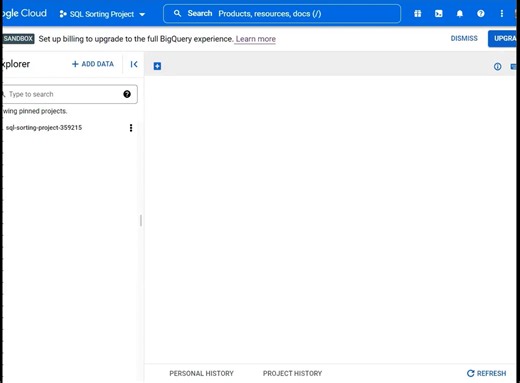Image resolution: width=520 pixels, height=383 pixels.
Task: Select sql-sorting-project-359215 project
Action: [x=44, y=128]
